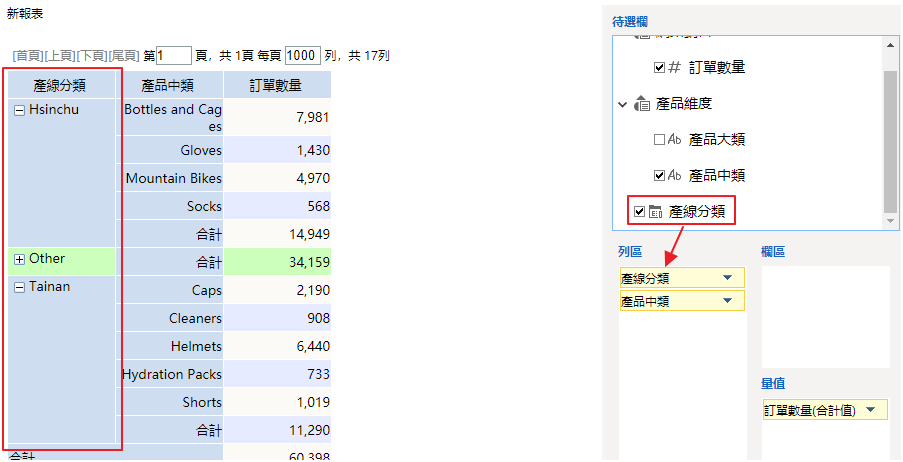
Task: Uncheck the 產品中類 checkbox
Action: pos(659,176)
